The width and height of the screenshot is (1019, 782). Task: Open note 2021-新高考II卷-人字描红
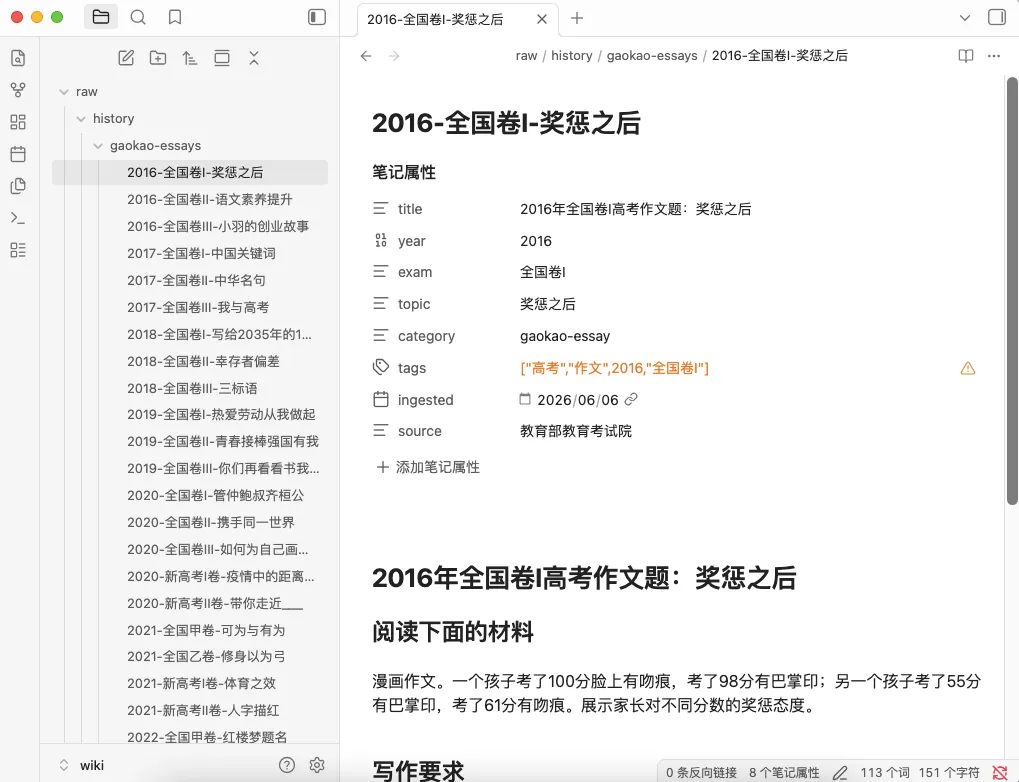tap(203, 710)
